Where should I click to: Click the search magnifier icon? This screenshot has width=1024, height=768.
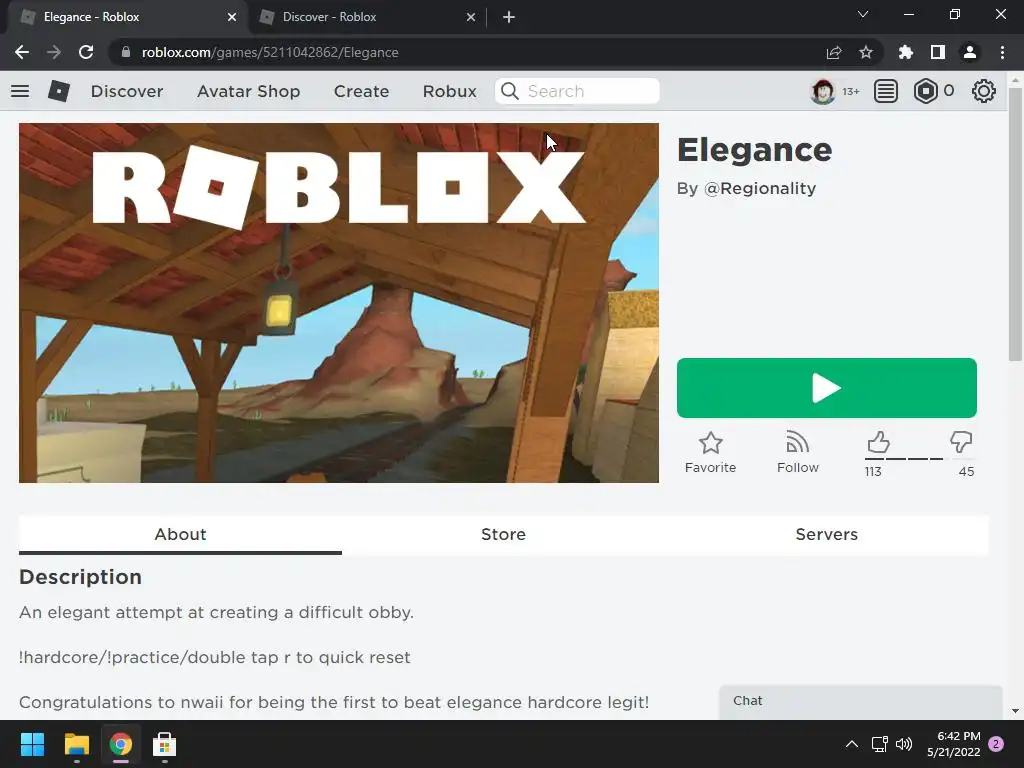510,91
